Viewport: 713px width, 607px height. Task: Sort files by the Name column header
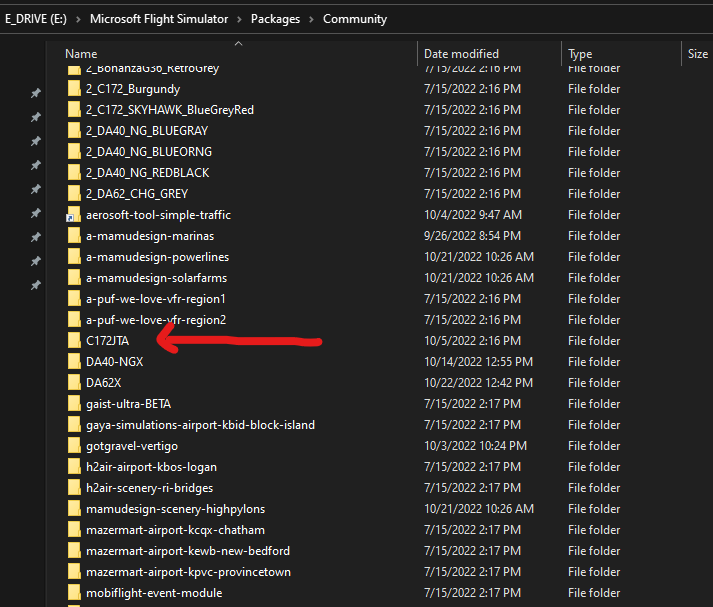click(81, 54)
